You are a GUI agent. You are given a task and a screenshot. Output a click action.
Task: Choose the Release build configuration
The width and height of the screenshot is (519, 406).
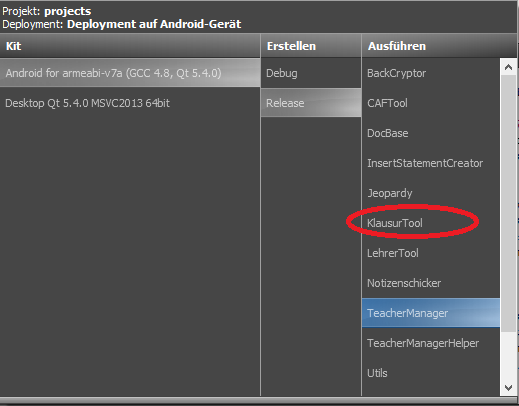coord(311,103)
